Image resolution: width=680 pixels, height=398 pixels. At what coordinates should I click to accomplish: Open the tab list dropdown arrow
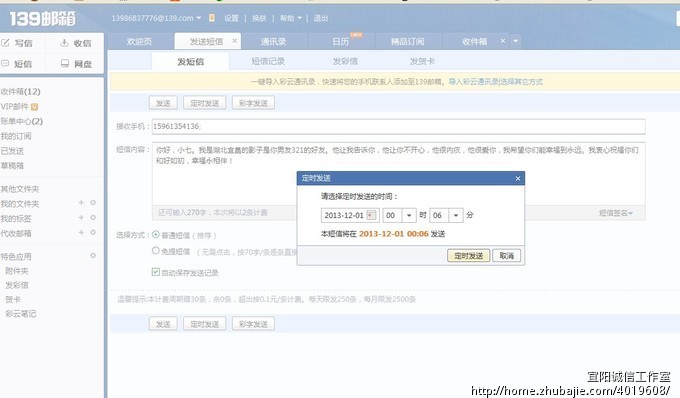516,41
